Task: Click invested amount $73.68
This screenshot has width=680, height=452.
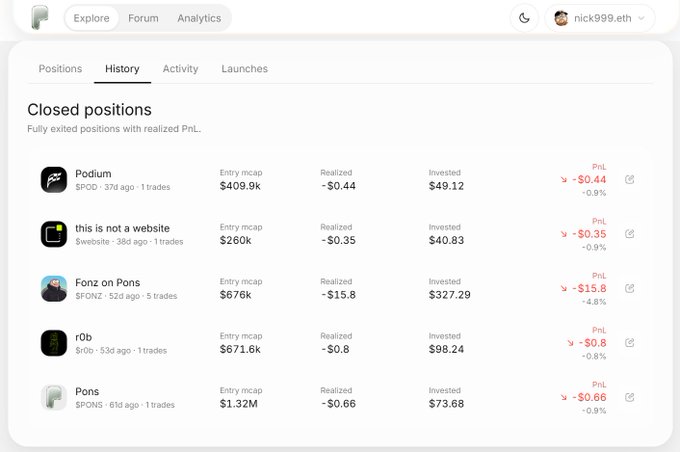Action: coord(446,404)
